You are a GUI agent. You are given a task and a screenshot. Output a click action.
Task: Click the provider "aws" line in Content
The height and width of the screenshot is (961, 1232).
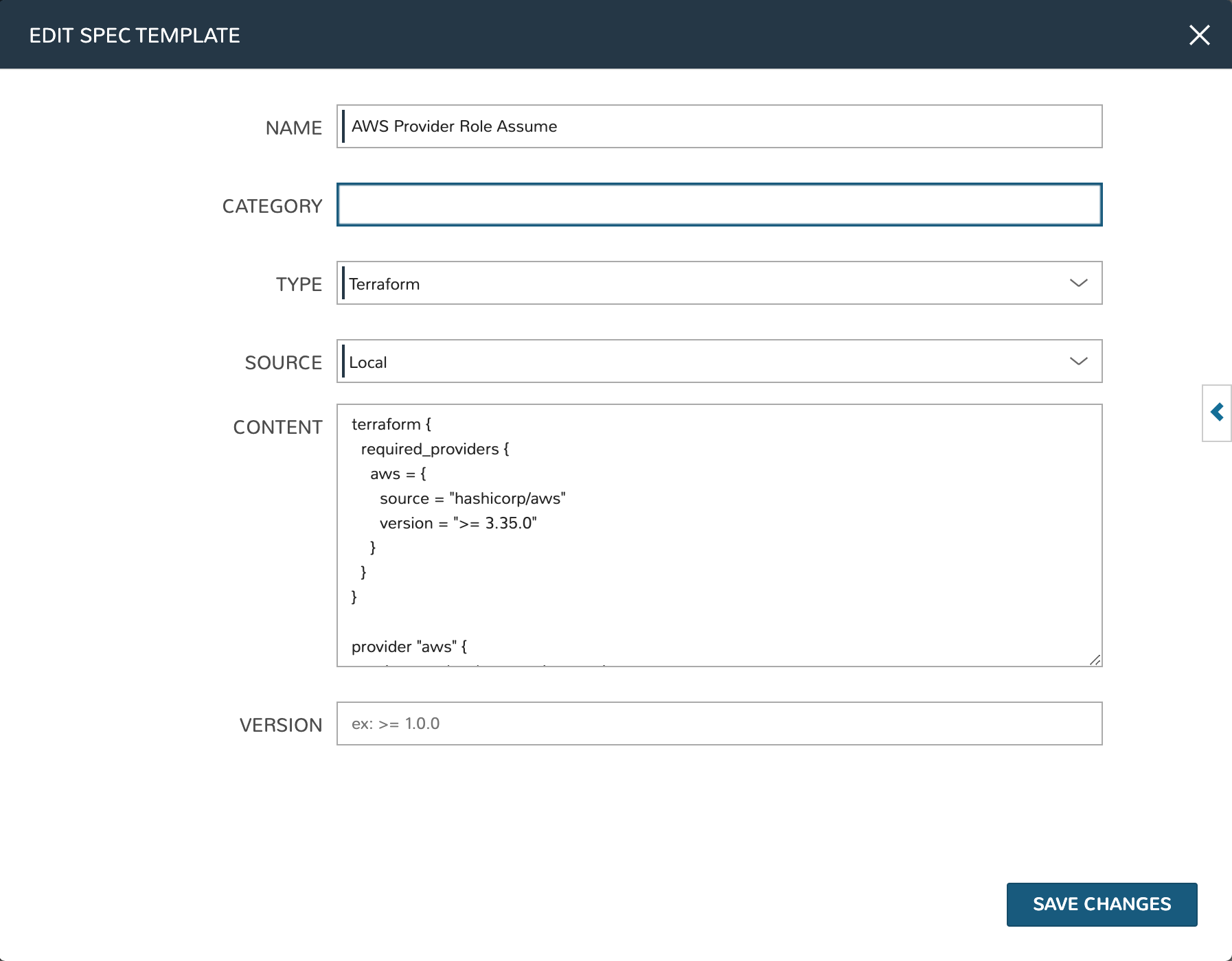(x=409, y=647)
